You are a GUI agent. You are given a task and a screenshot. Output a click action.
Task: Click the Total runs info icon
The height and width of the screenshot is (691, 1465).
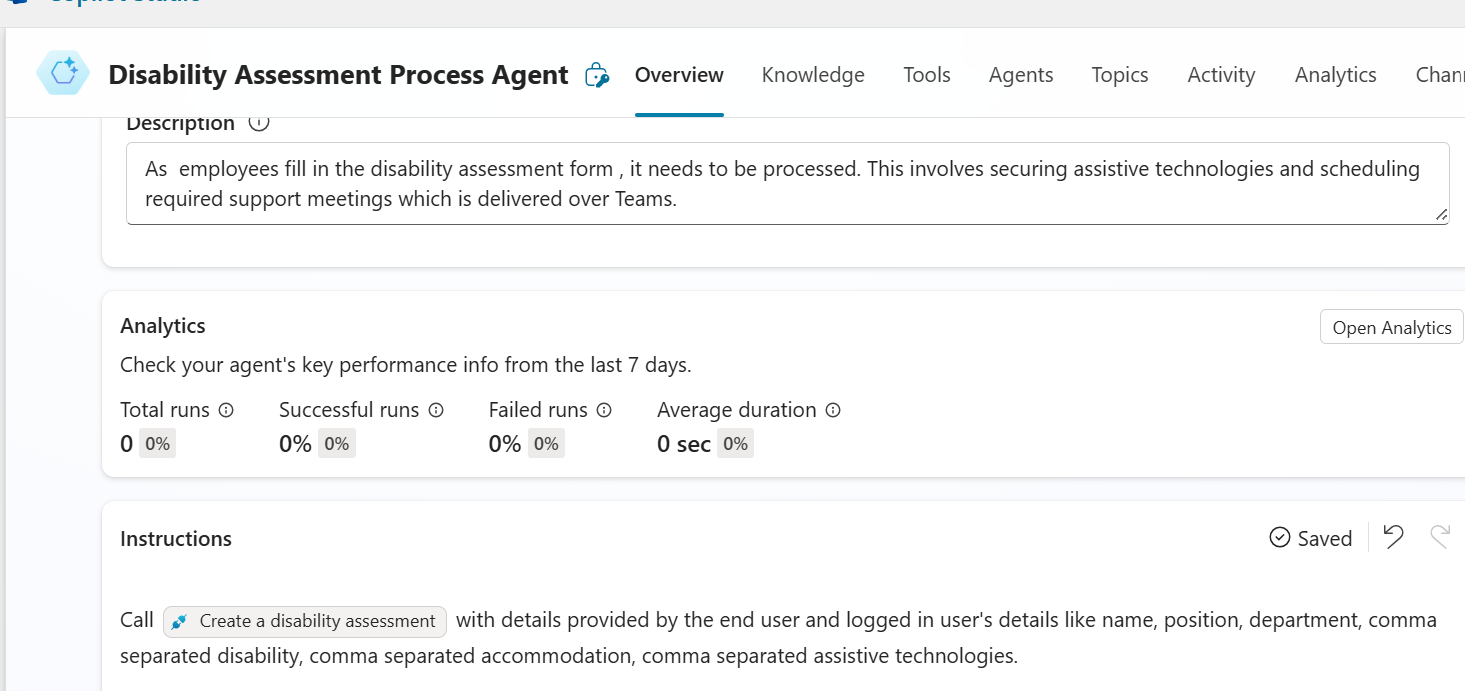point(226,410)
